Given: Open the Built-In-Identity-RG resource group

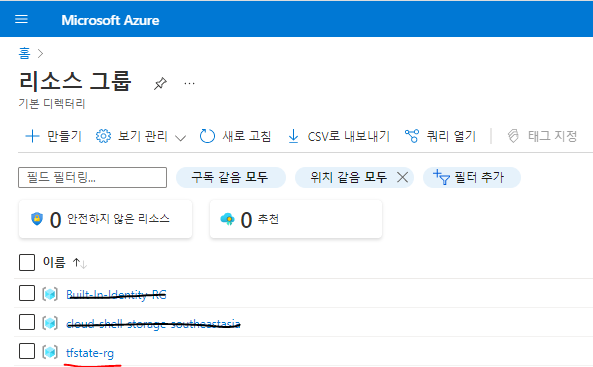Looking at the screenshot, I should coord(116,294).
